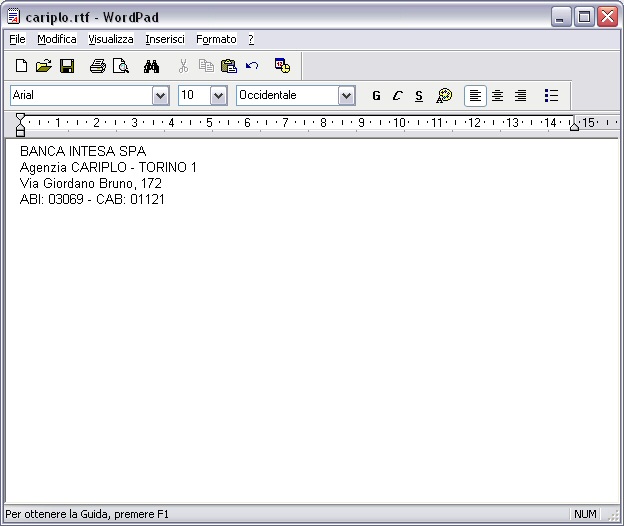
Task: Click the WordPad document icon in the title bar
Action: (14, 17)
